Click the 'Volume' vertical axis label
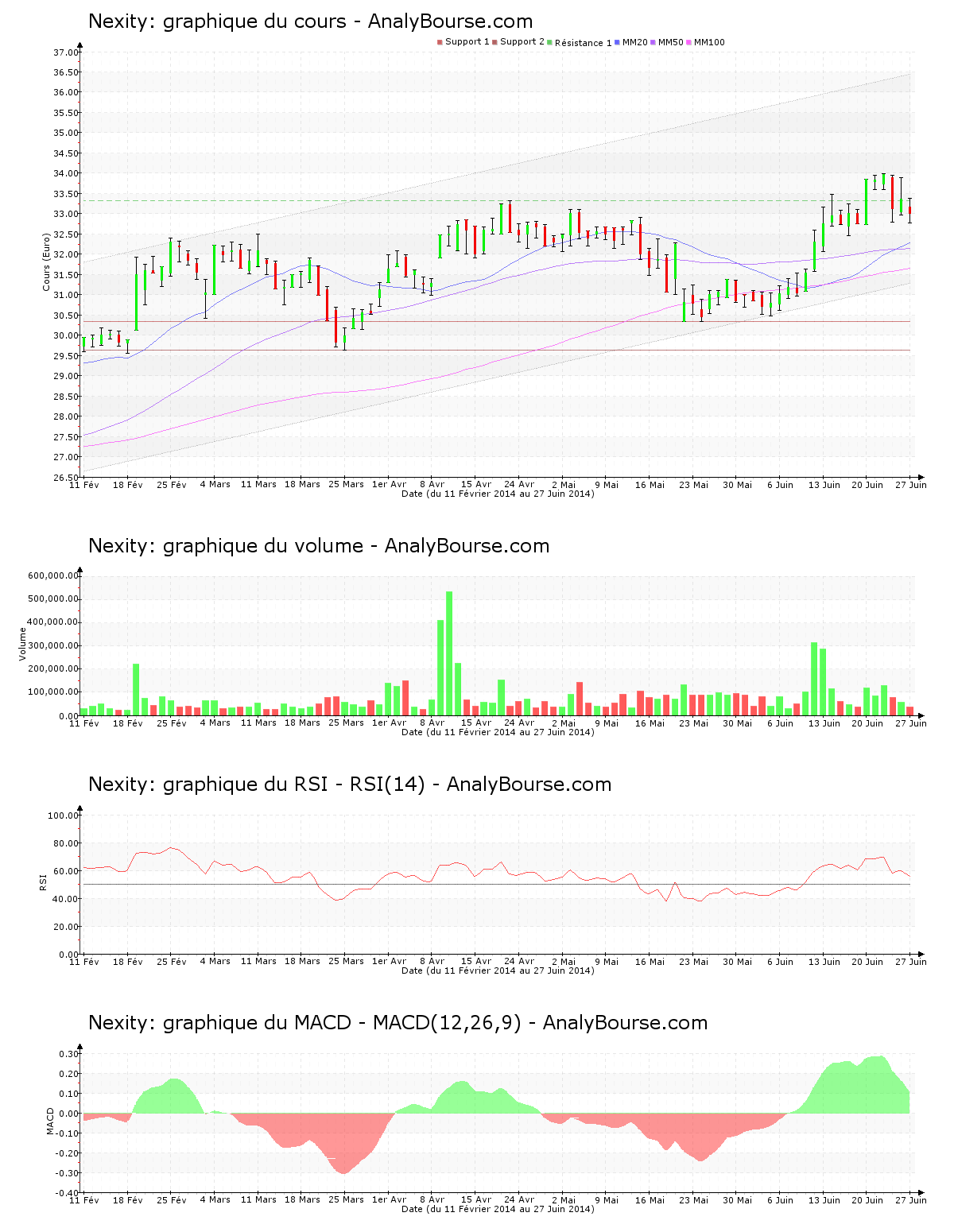The height and width of the screenshot is (1232, 954). tap(22, 644)
